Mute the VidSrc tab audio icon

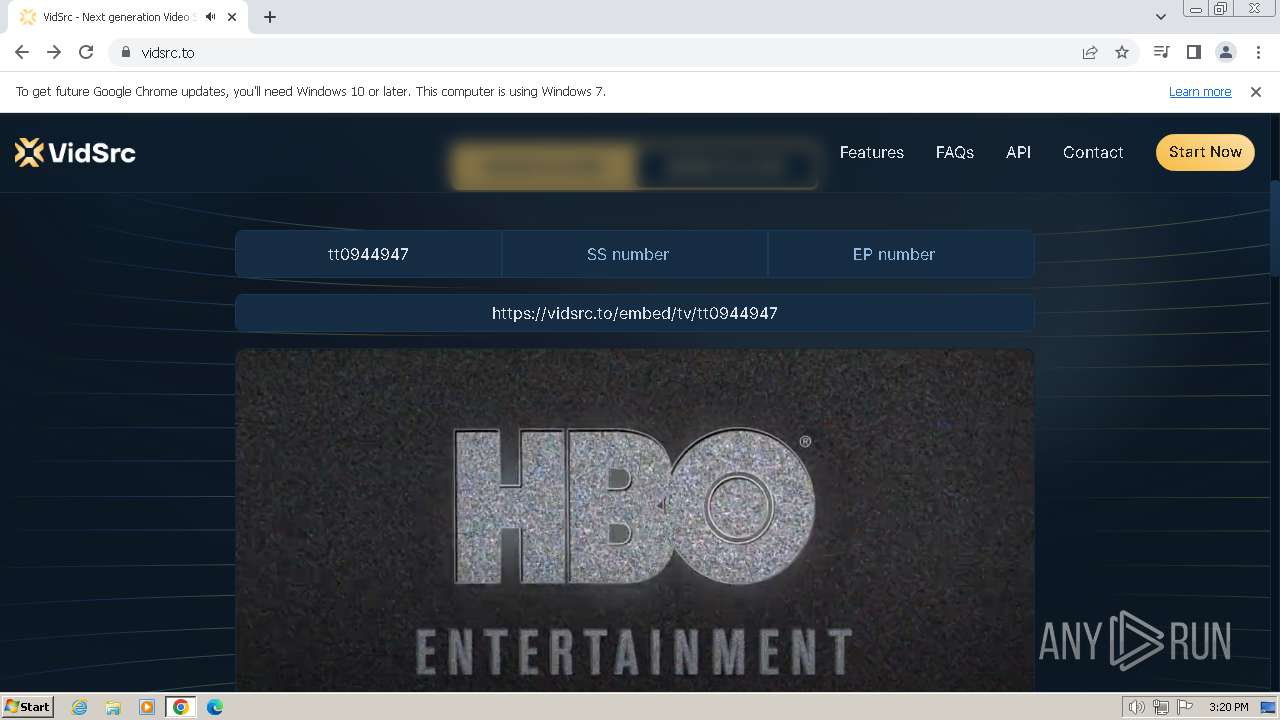[210, 17]
